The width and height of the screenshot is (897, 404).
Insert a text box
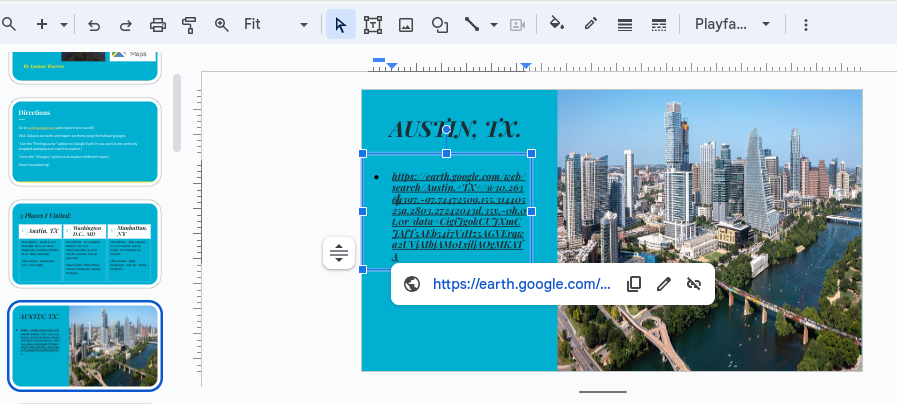pos(373,25)
